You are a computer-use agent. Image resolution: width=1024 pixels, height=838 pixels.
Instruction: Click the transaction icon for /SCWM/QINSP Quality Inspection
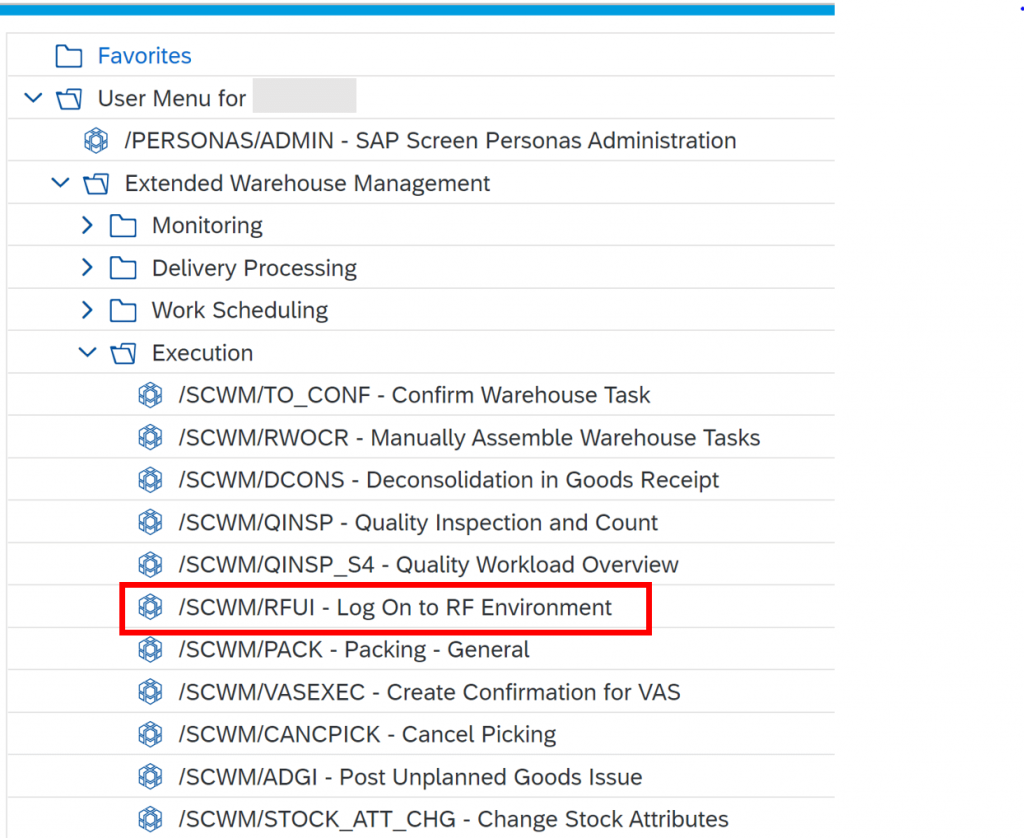150,523
